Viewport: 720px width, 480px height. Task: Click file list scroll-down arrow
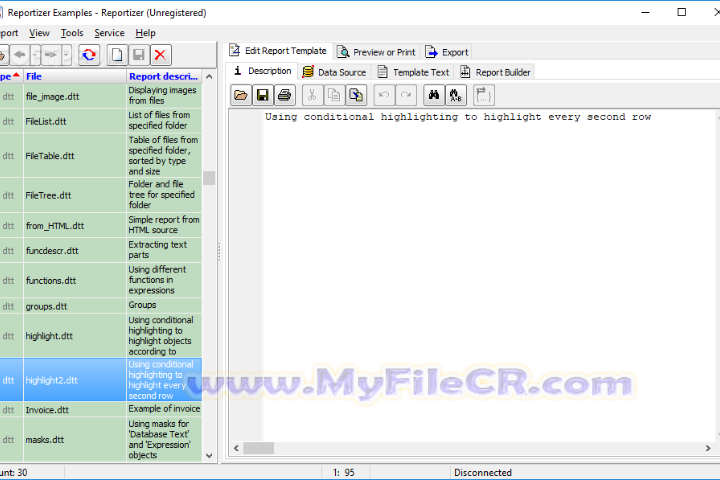point(209,455)
